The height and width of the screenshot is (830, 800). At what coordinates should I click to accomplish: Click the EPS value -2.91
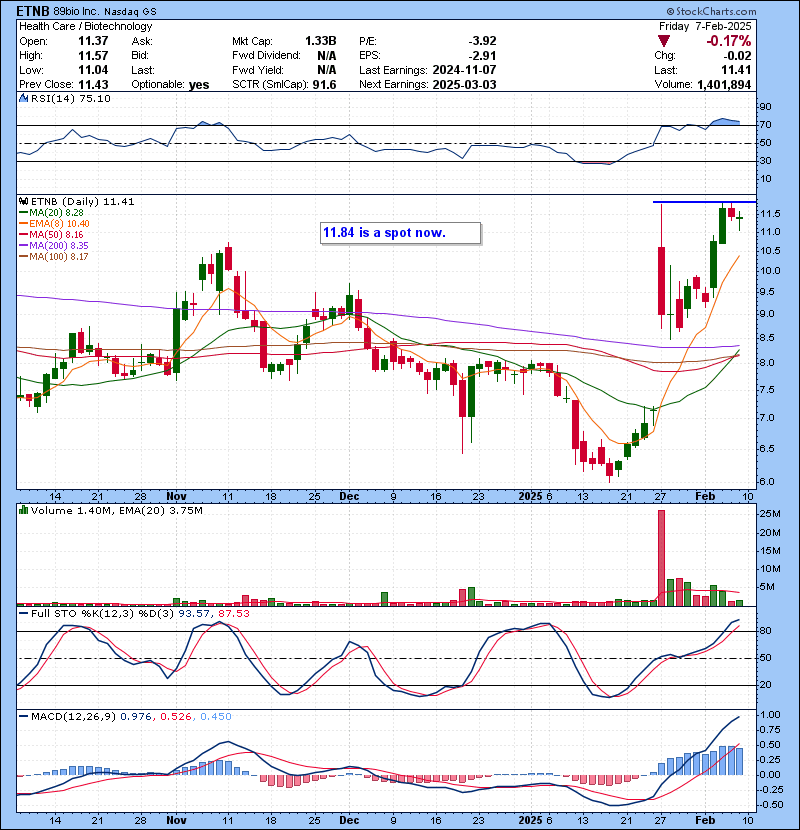pos(482,56)
